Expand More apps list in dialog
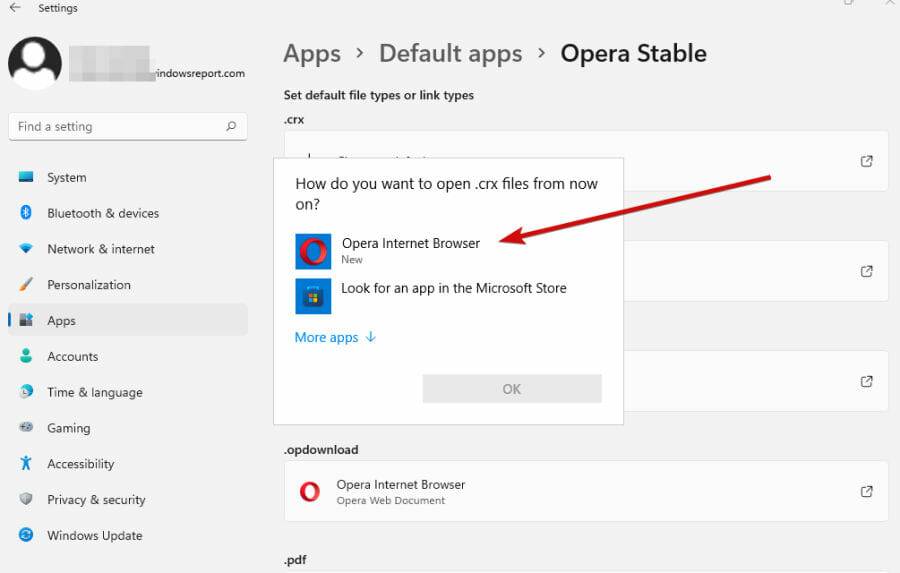Screen dimensions: 900x573 click(335, 337)
